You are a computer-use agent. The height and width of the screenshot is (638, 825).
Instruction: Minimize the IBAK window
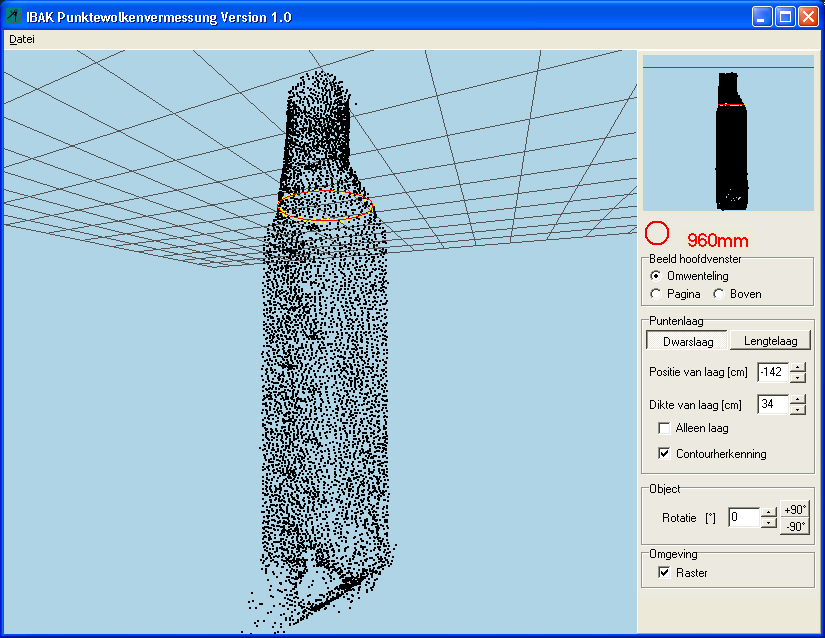pos(761,16)
